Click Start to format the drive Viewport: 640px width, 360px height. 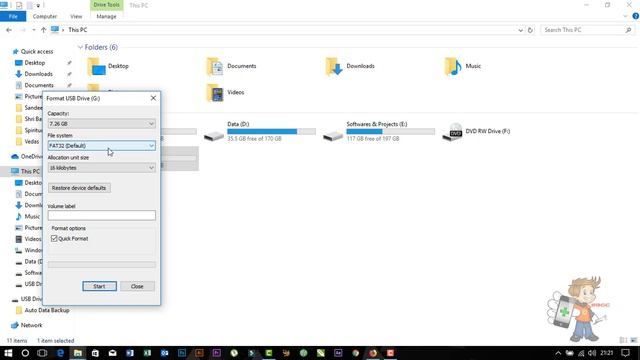click(99, 286)
